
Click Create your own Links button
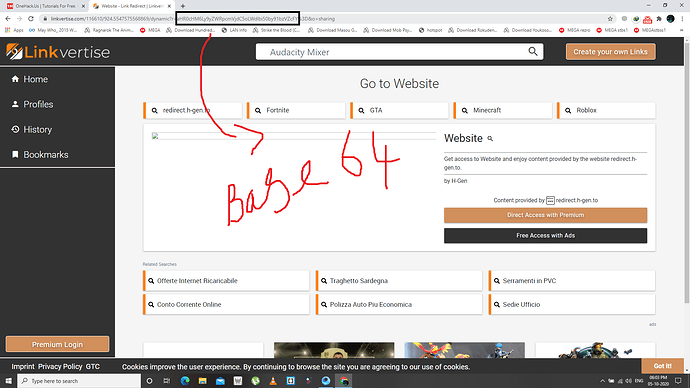pyautogui.click(x=610, y=51)
